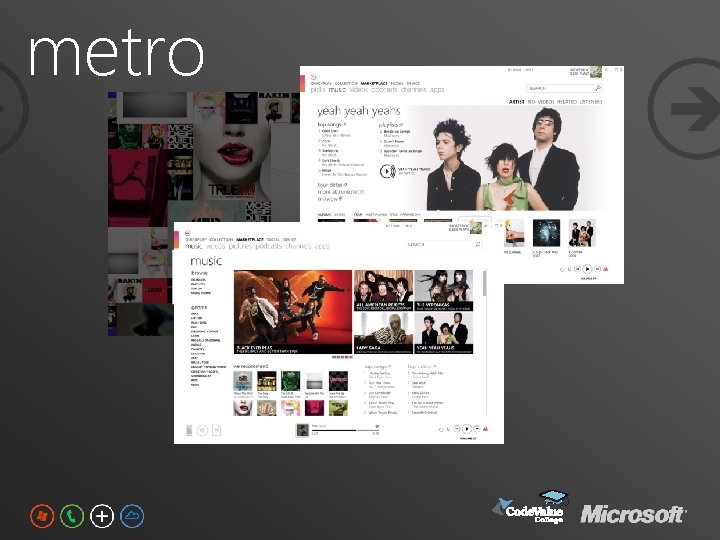The image size is (720, 540).
Task: Select podcasts category in music window
Action: point(269,246)
